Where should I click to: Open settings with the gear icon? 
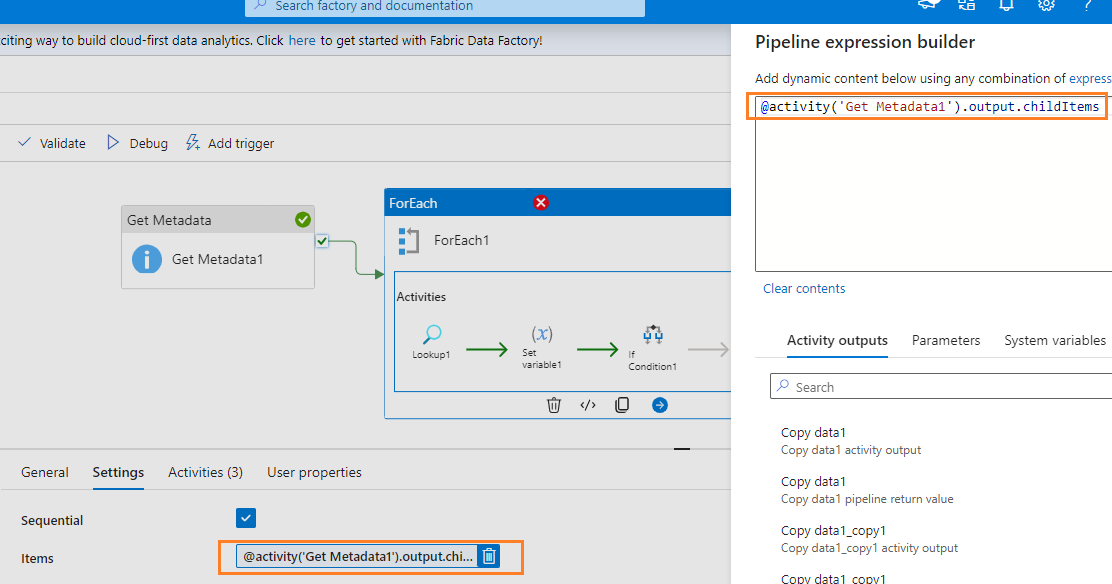(x=1046, y=6)
